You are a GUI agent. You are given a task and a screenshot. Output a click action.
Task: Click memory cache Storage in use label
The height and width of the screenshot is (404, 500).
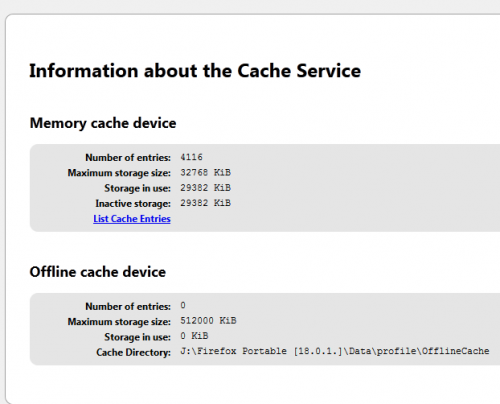click(x=137, y=188)
